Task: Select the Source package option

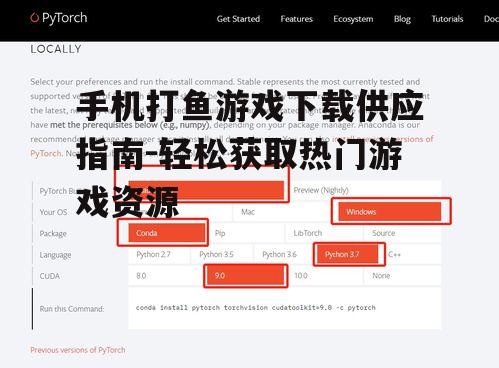Action: coord(402,233)
